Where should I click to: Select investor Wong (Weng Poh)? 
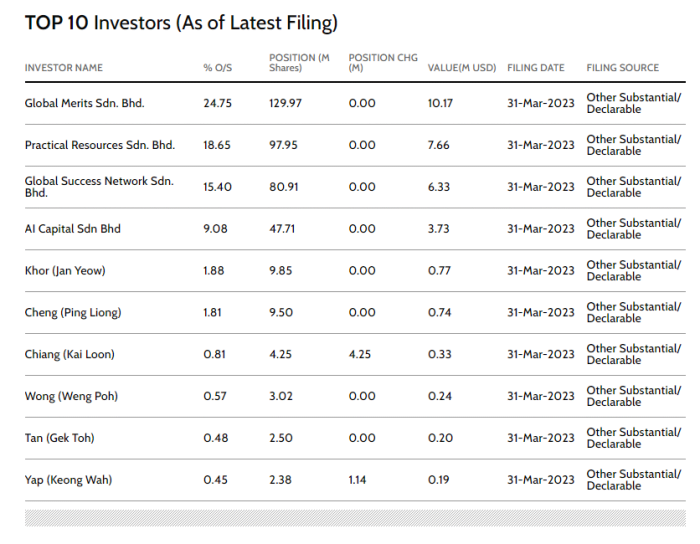click(71, 396)
